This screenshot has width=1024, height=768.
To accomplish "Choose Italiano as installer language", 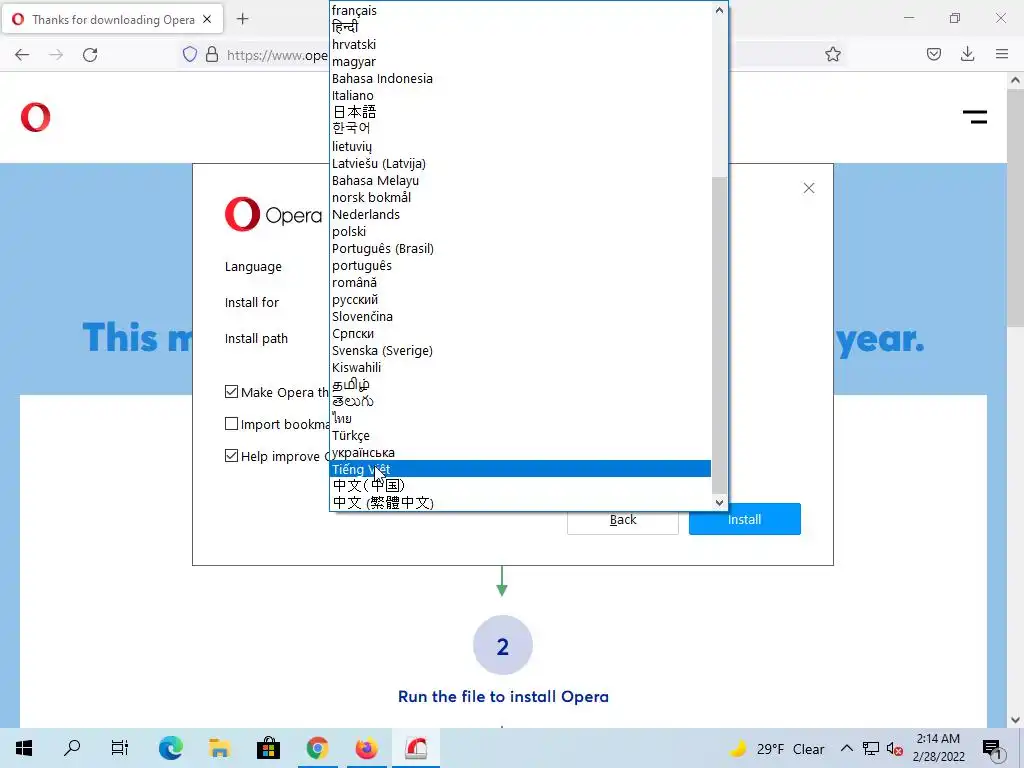I will [x=520, y=95].
